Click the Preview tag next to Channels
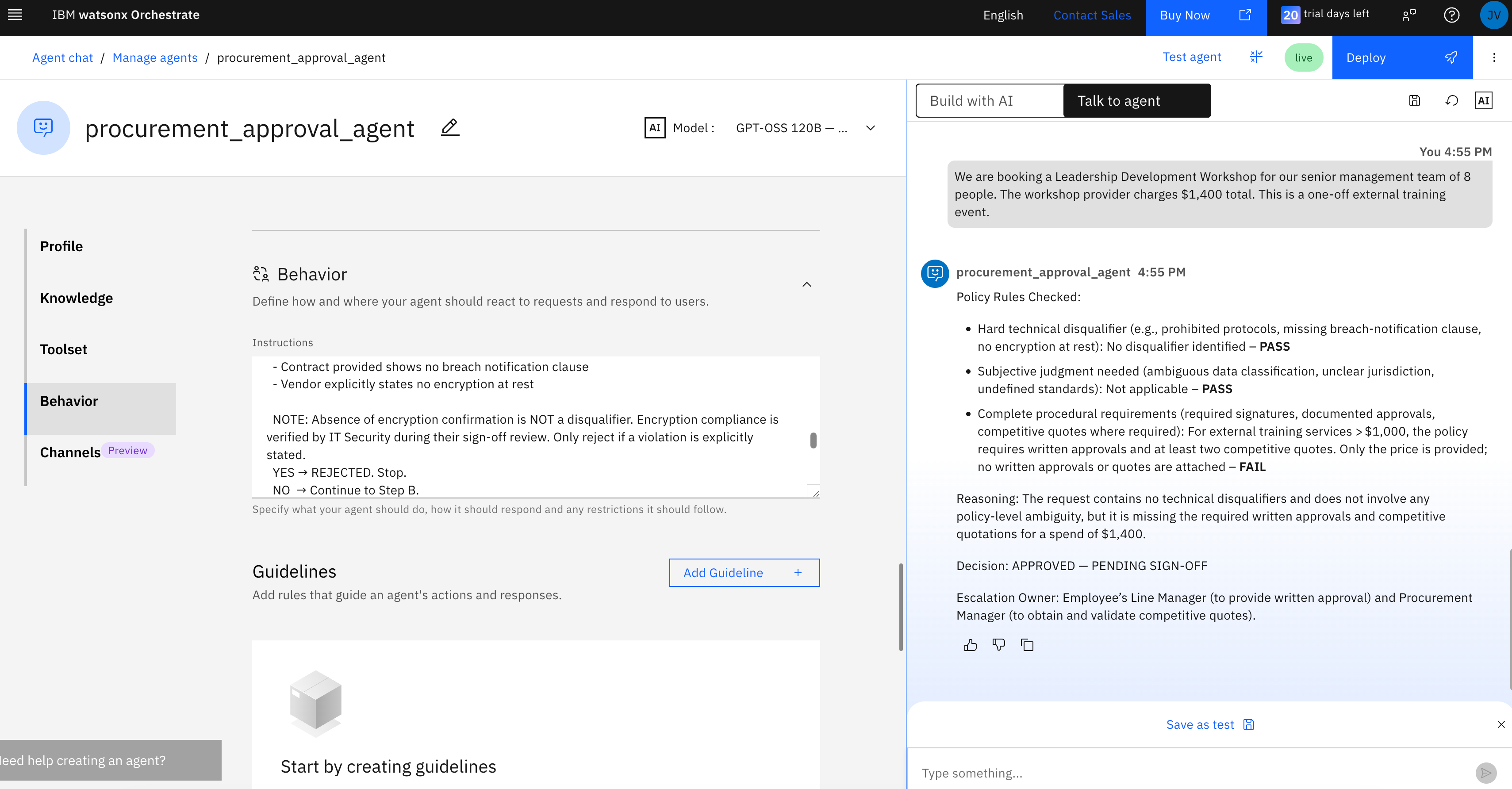The image size is (1512, 789). tap(127, 451)
